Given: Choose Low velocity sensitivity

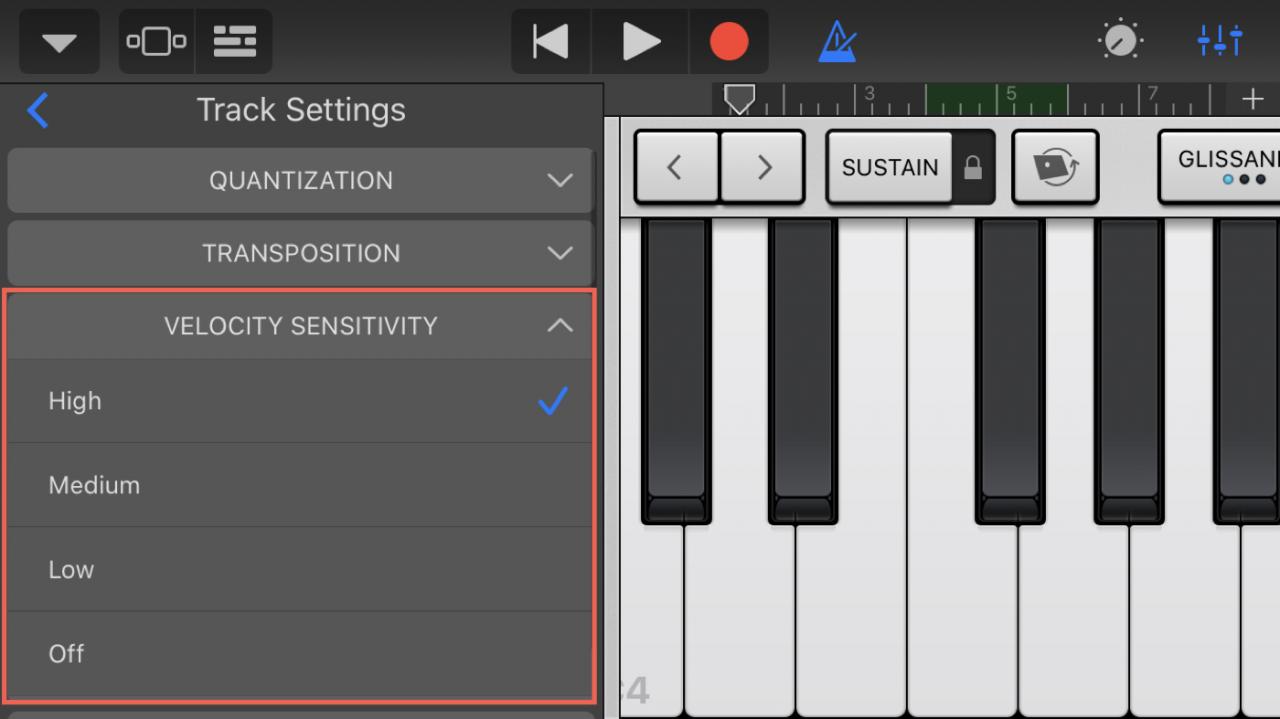Looking at the screenshot, I should pos(300,569).
